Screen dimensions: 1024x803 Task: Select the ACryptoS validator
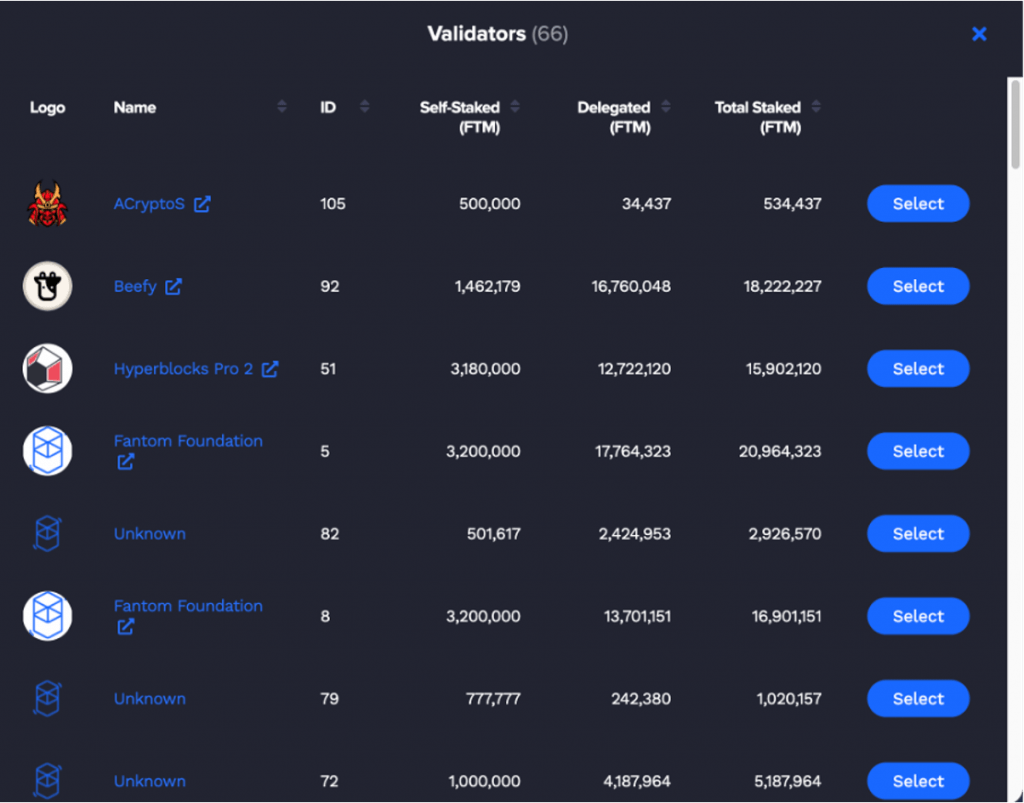917,203
